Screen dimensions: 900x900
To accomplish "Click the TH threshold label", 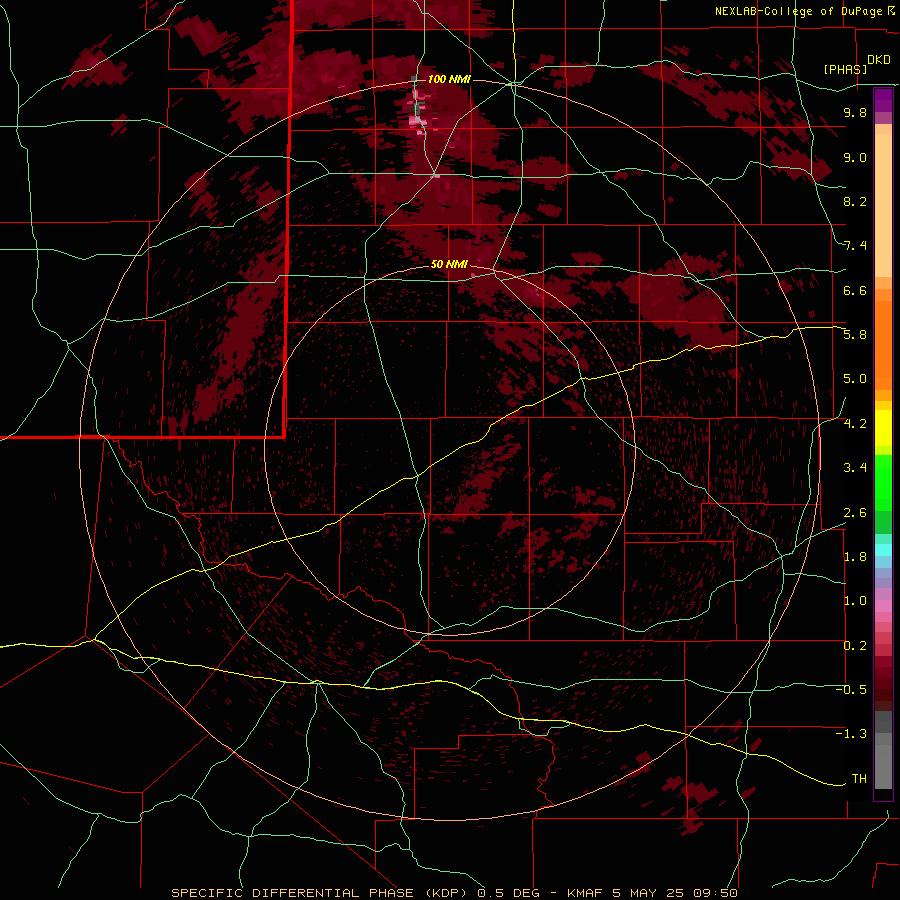I will tap(859, 779).
